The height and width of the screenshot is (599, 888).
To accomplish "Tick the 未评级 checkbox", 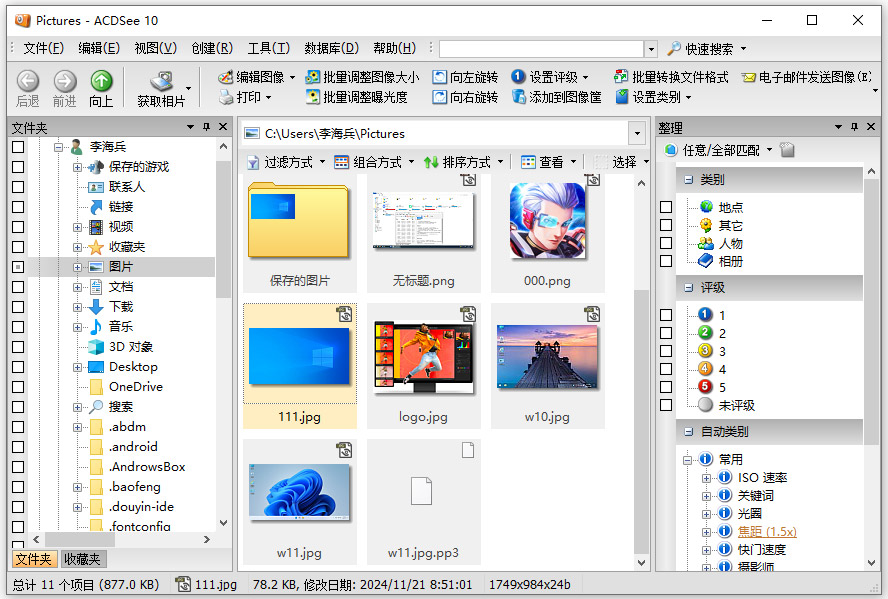I will 666,406.
